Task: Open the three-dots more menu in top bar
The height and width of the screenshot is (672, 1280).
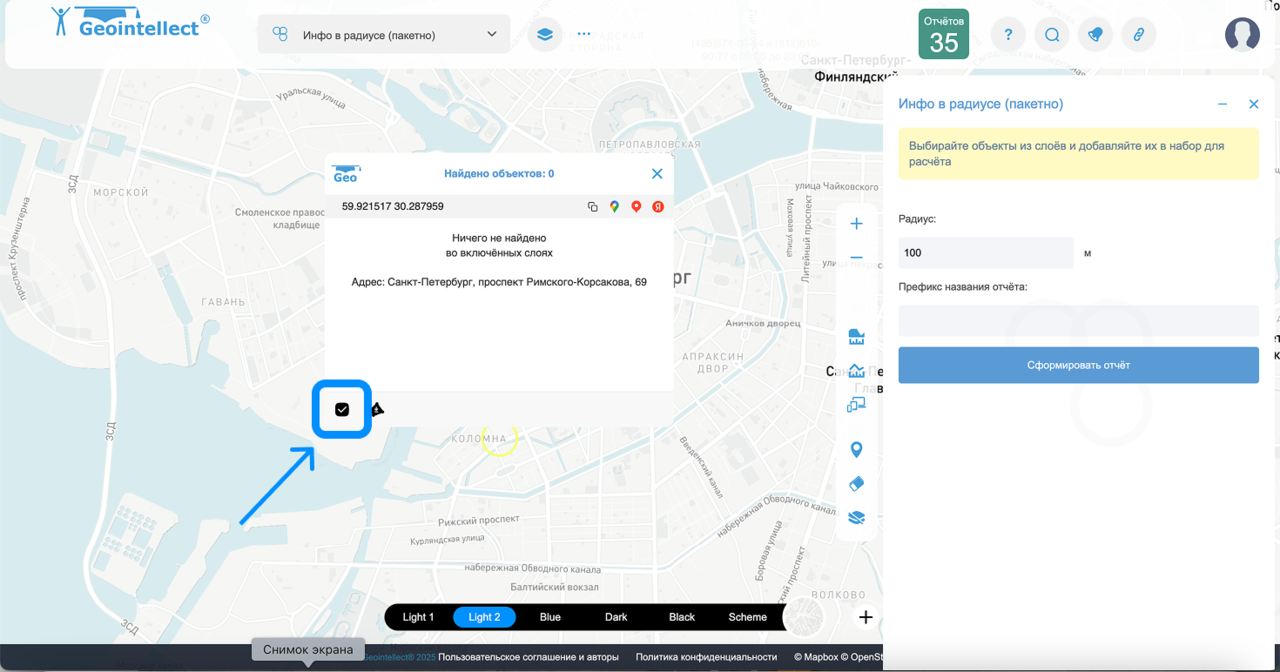Action: point(584,34)
